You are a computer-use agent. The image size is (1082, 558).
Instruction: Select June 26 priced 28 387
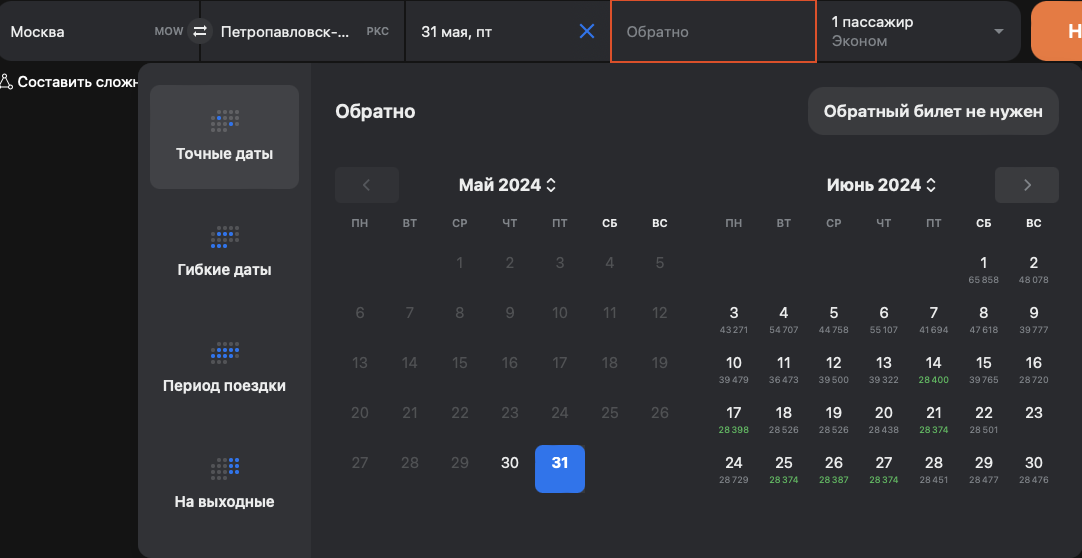(834, 469)
